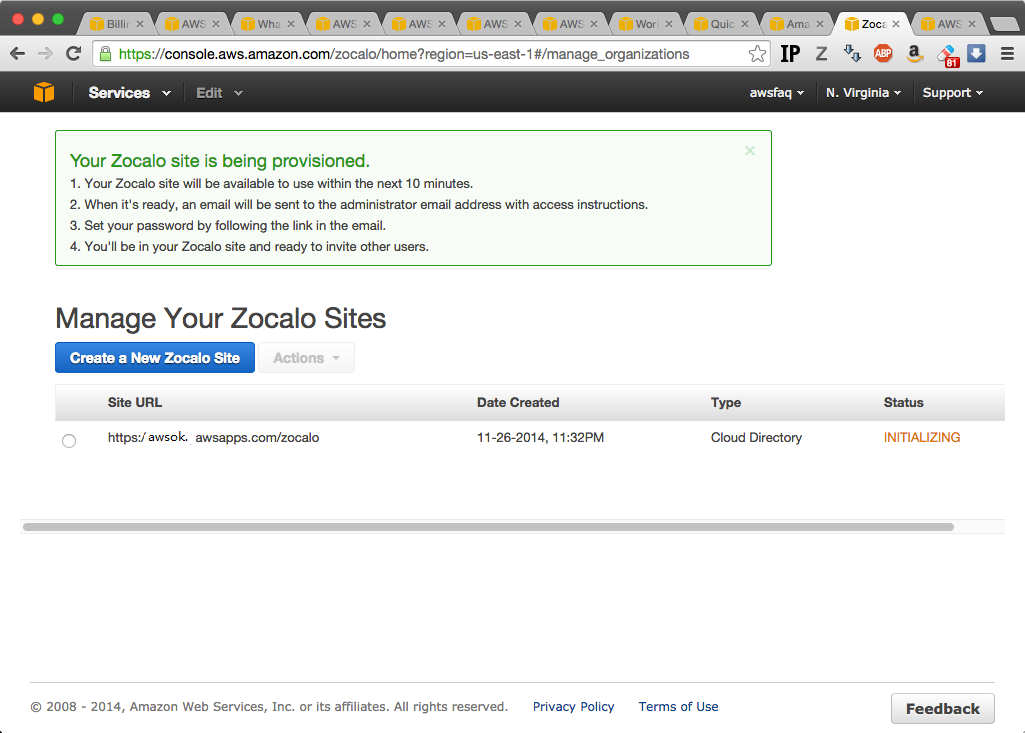This screenshot has width=1025, height=733.
Task: Select the awsapps.com/zocalo site radio button
Action: point(69,441)
